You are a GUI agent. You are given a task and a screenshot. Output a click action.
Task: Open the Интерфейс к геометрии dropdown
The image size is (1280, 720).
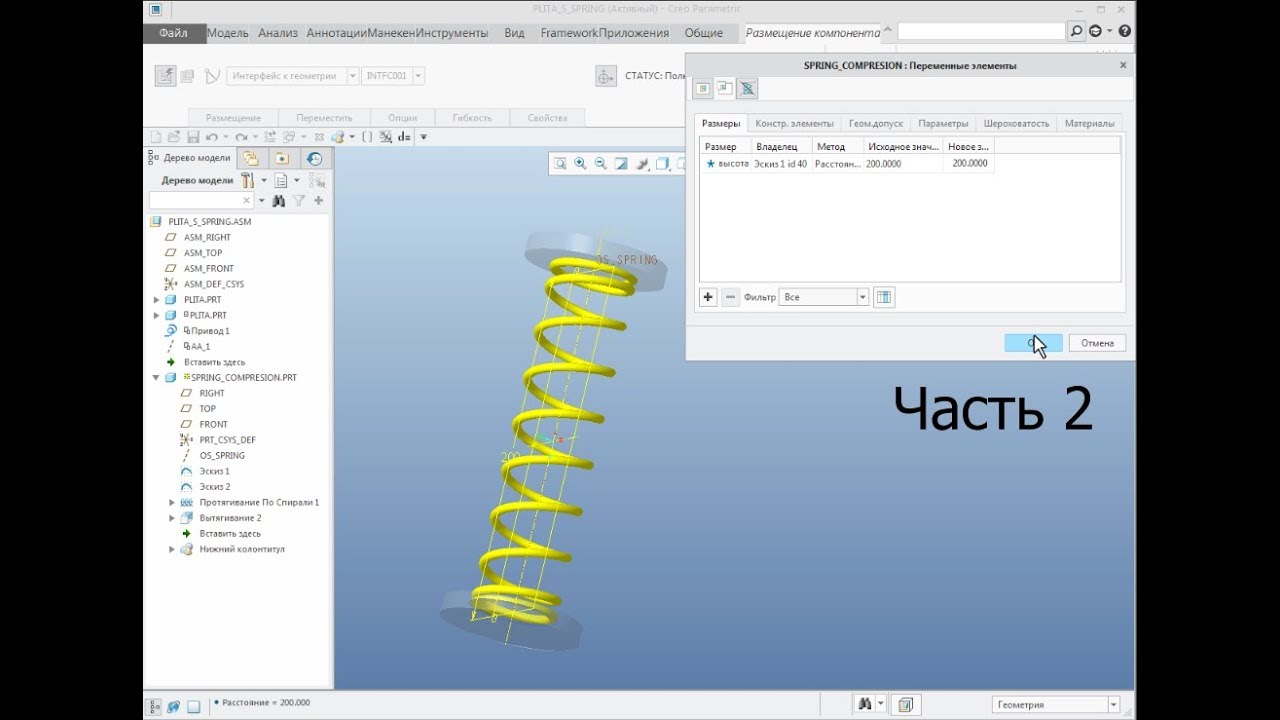coord(293,76)
